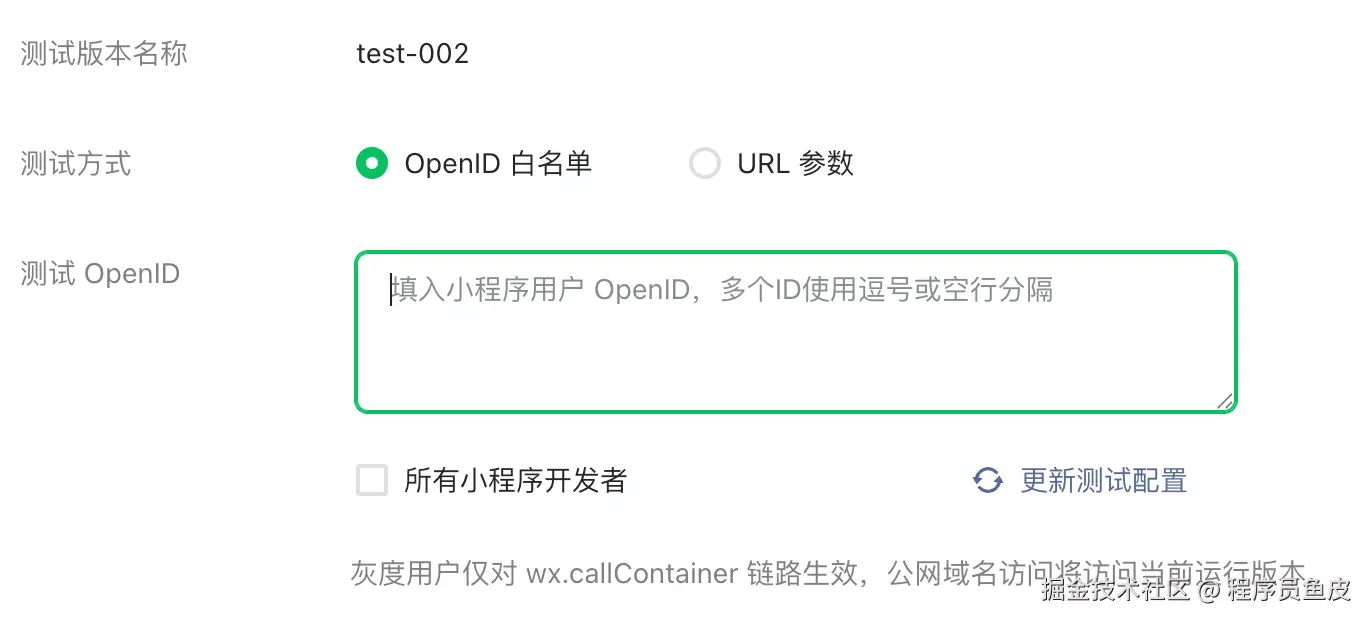
Task: Select the URL 参数 radio button
Action: pyautogui.click(x=705, y=163)
